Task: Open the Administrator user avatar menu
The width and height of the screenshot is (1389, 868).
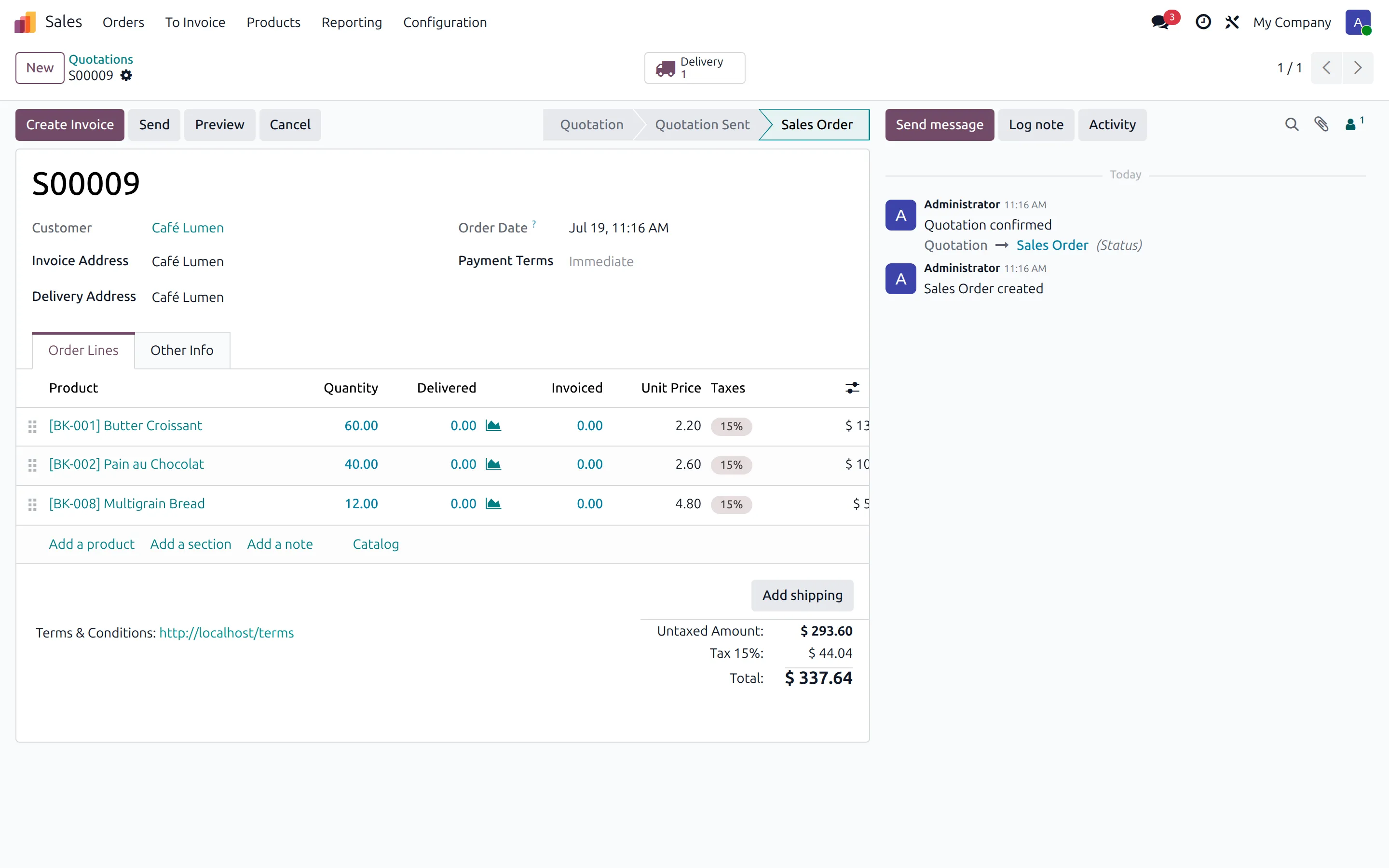Action: [1358, 22]
